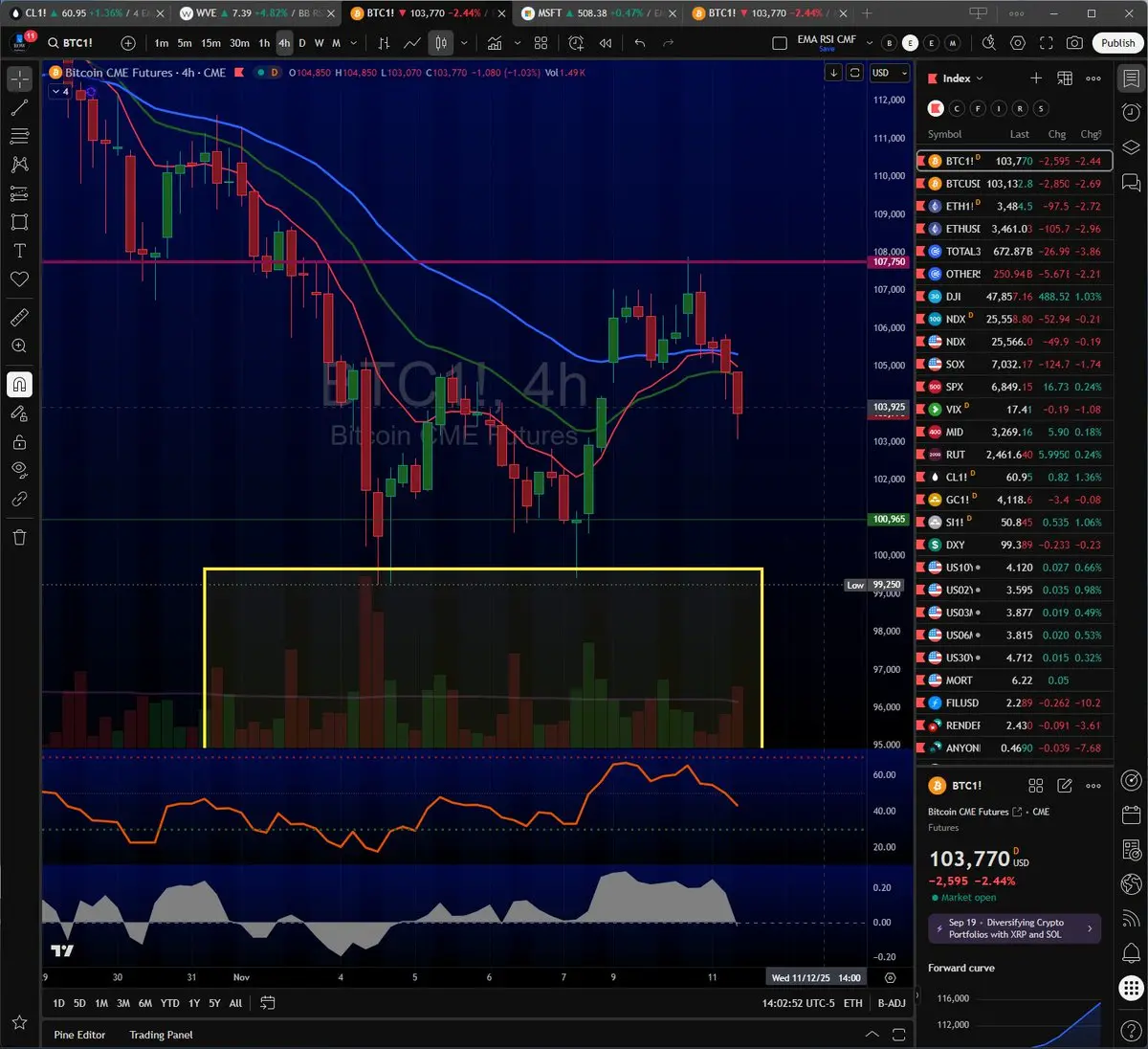This screenshot has height=1049, width=1148.
Task: Open watchlist advanced view table icon
Action: pyautogui.click(x=1065, y=78)
